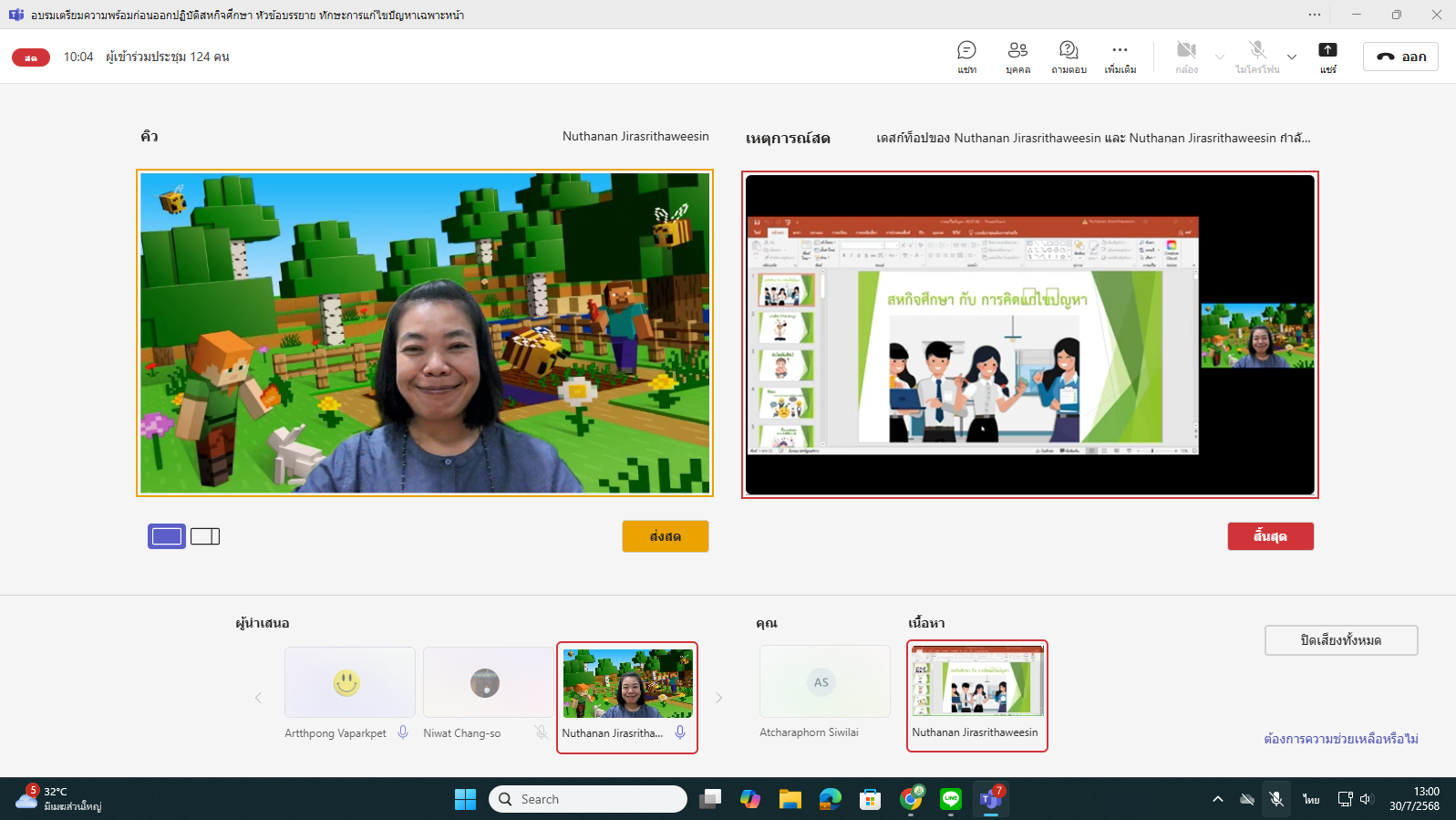This screenshot has height=820, width=1456.
Task: Expand microphone options chevron next to ไมโครโฟน
Action: (x=1291, y=57)
